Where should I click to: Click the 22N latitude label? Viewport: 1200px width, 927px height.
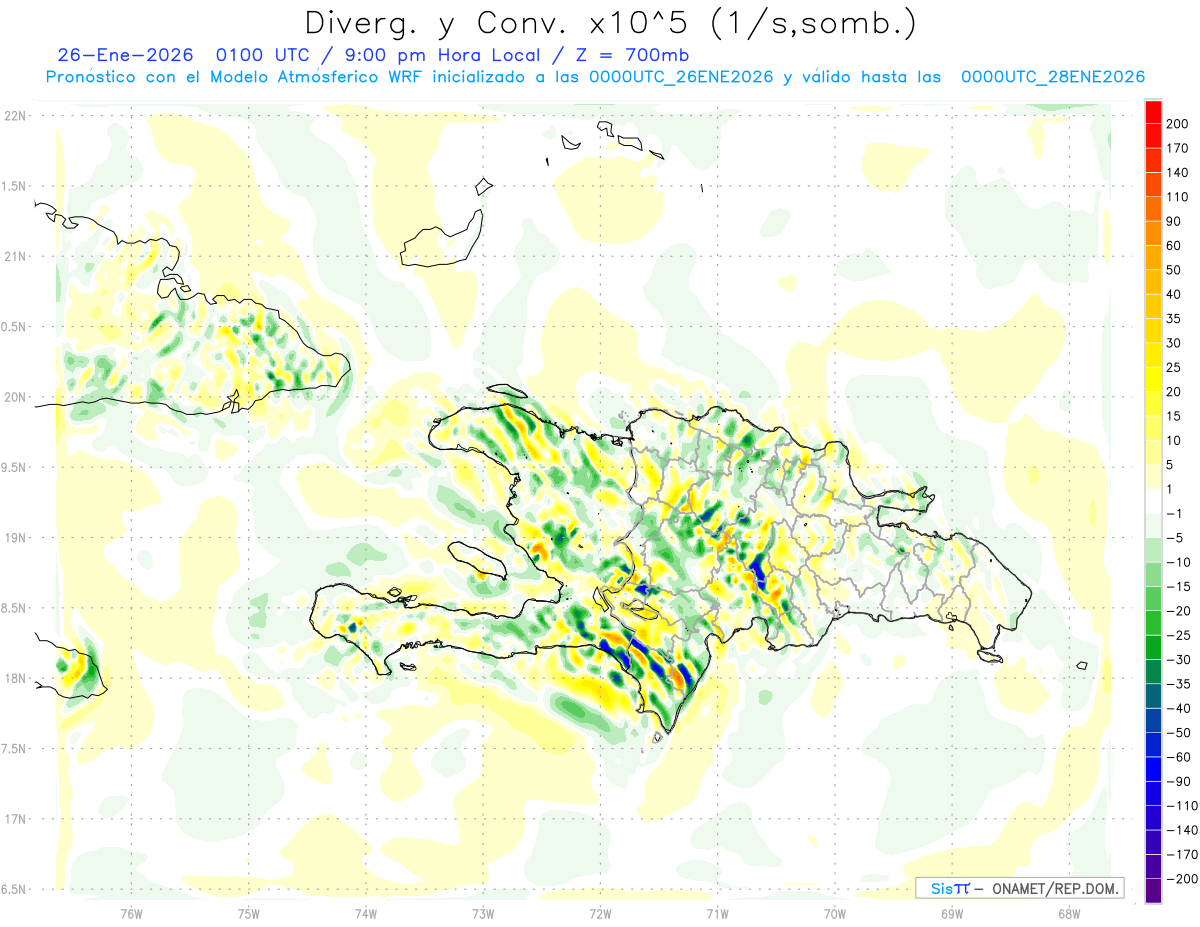(x=14, y=116)
